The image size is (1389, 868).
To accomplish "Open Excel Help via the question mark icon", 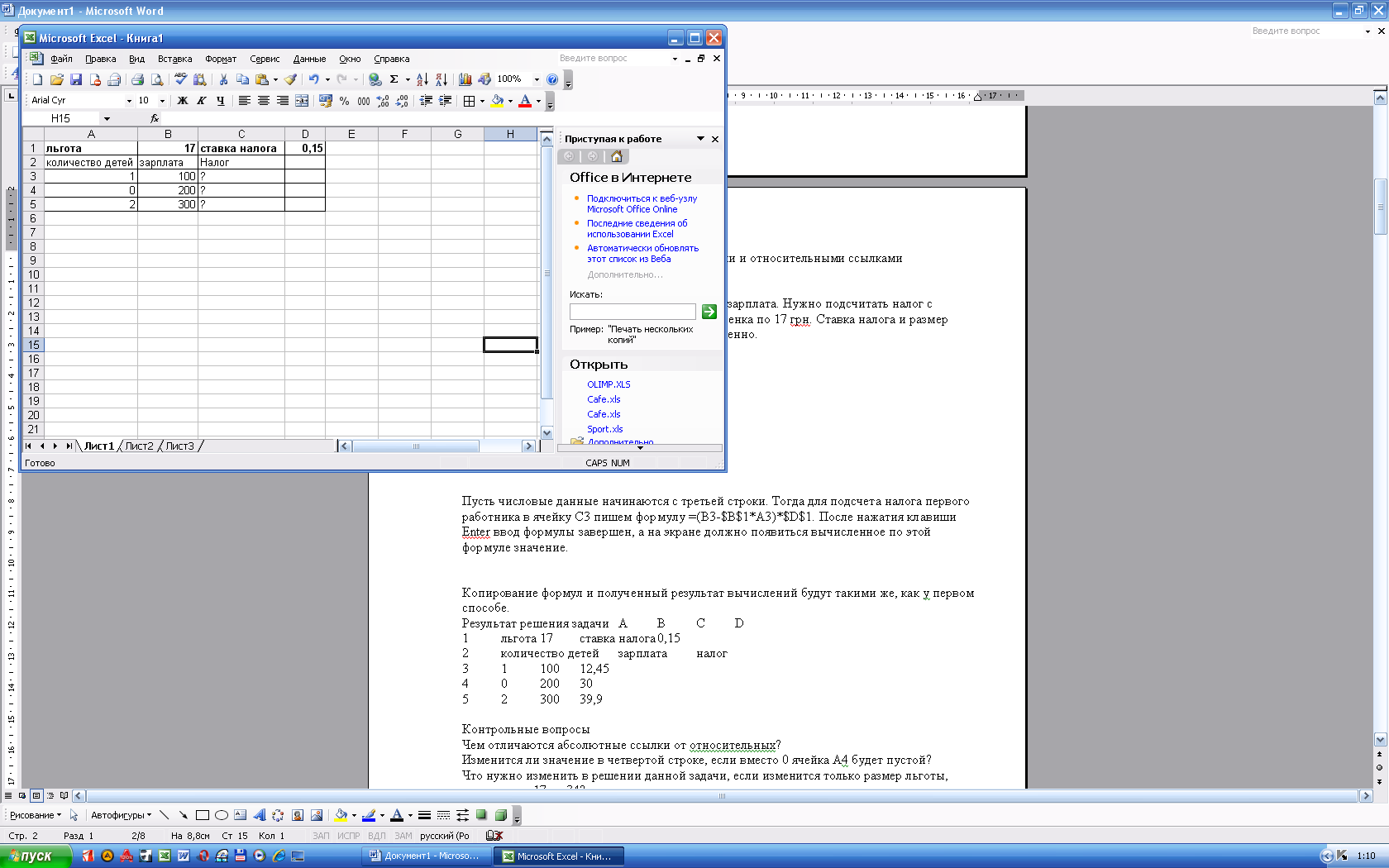I will 552,79.
